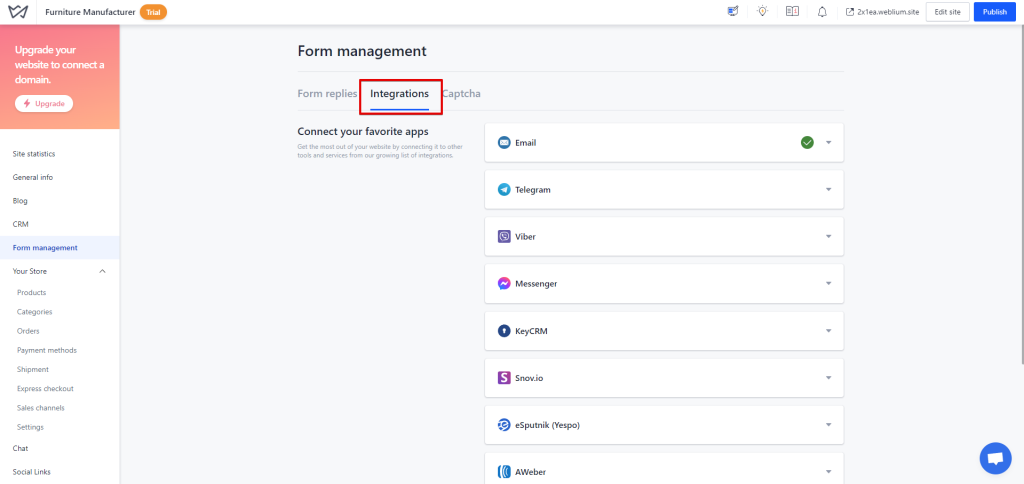Click the Messenger app icon

(x=505, y=283)
